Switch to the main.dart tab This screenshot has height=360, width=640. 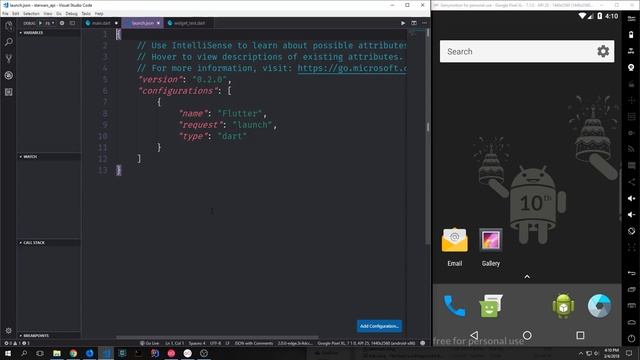coord(101,23)
